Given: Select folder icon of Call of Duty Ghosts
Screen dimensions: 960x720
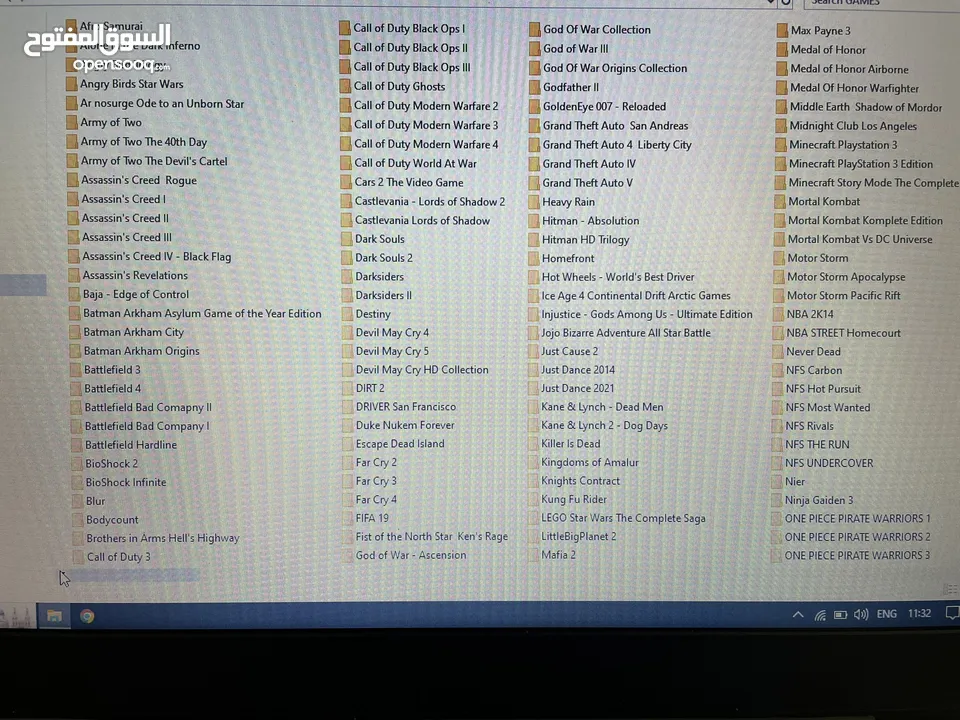Looking at the screenshot, I should click(345, 86).
